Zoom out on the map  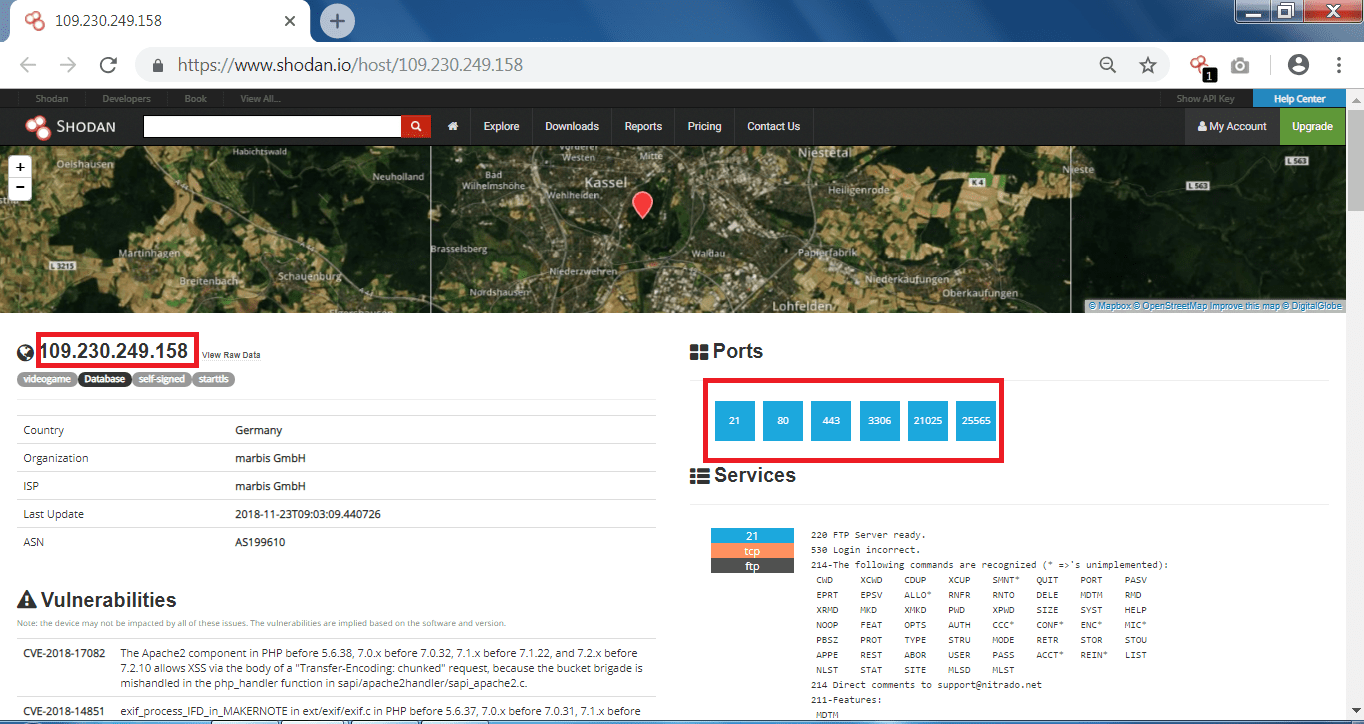(x=20, y=188)
